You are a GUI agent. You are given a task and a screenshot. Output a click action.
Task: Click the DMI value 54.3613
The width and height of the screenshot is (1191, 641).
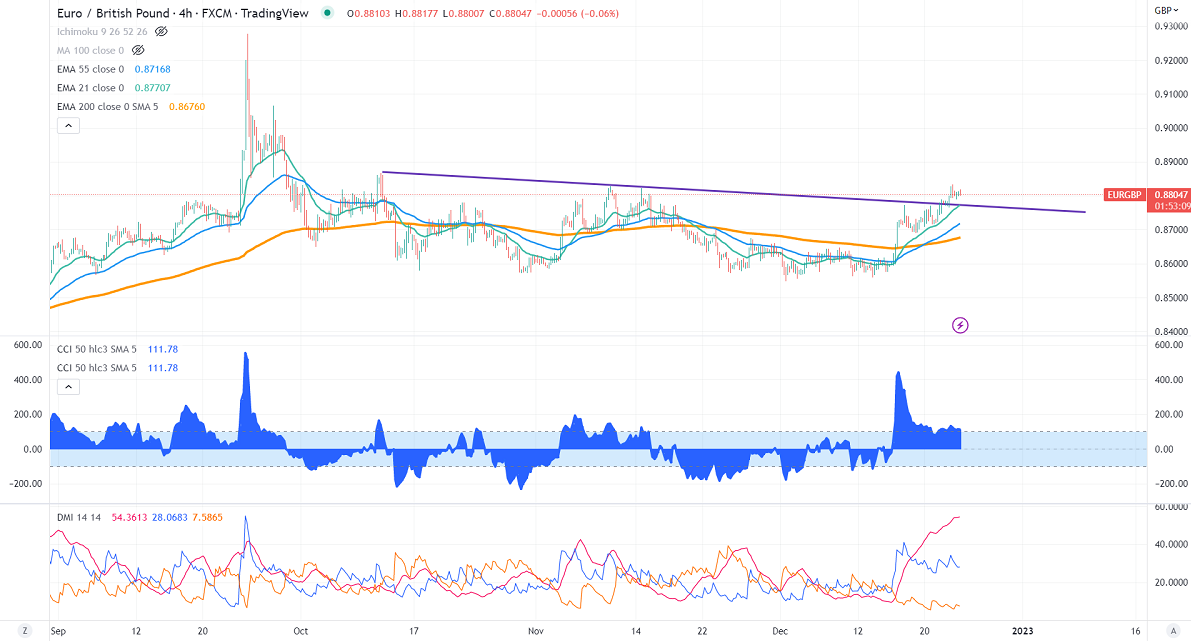129,517
